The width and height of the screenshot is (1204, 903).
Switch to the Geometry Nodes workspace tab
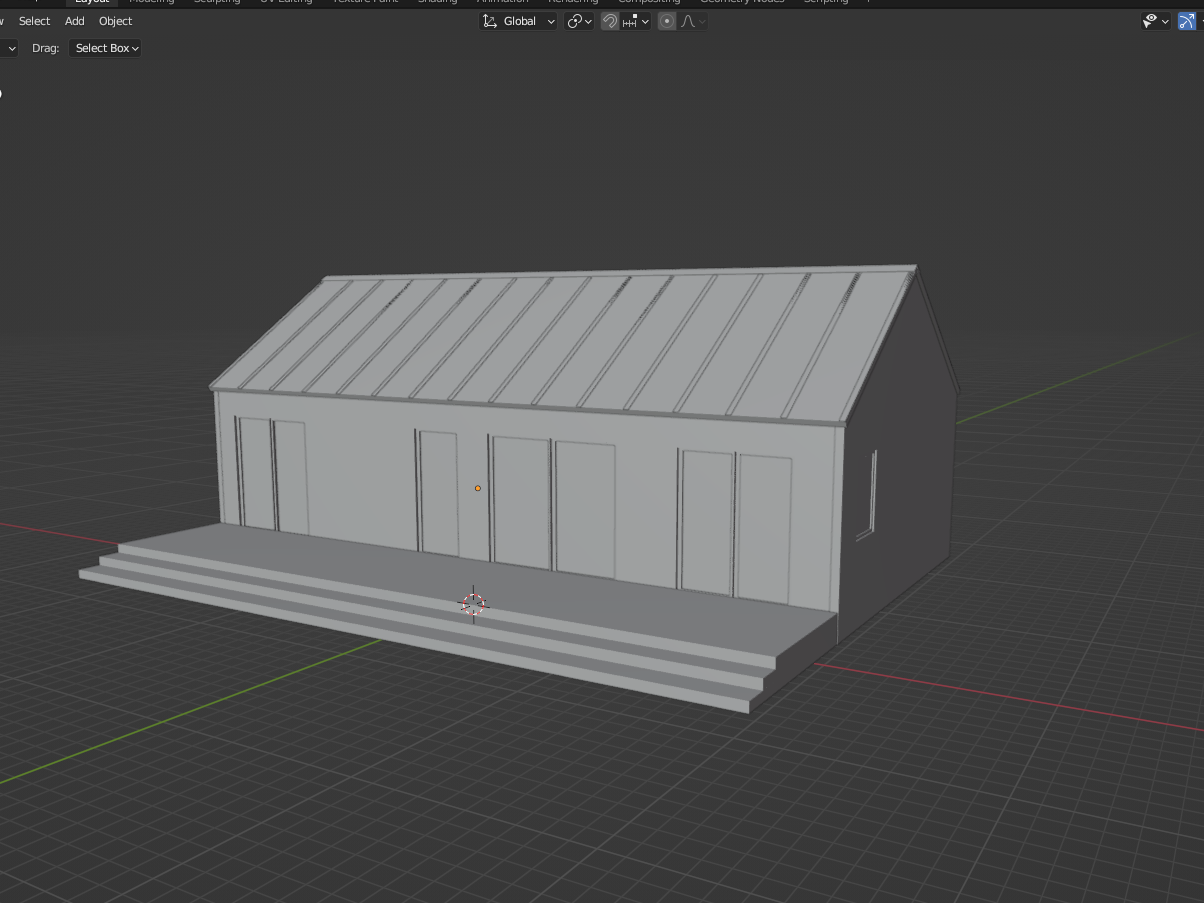click(741, 2)
